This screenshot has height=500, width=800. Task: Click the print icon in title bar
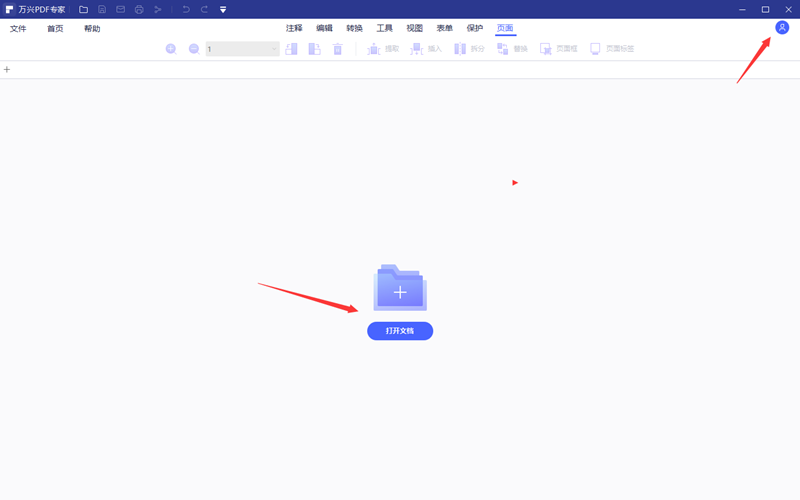(139, 10)
